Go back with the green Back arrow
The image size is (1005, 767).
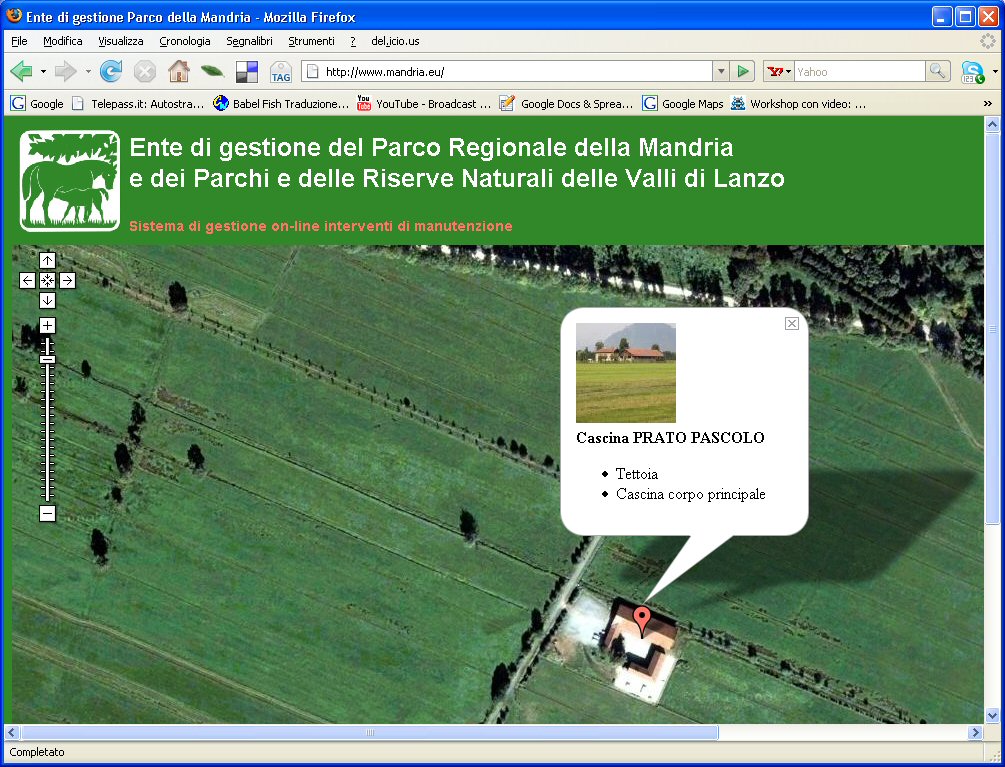(x=22, y=71)
